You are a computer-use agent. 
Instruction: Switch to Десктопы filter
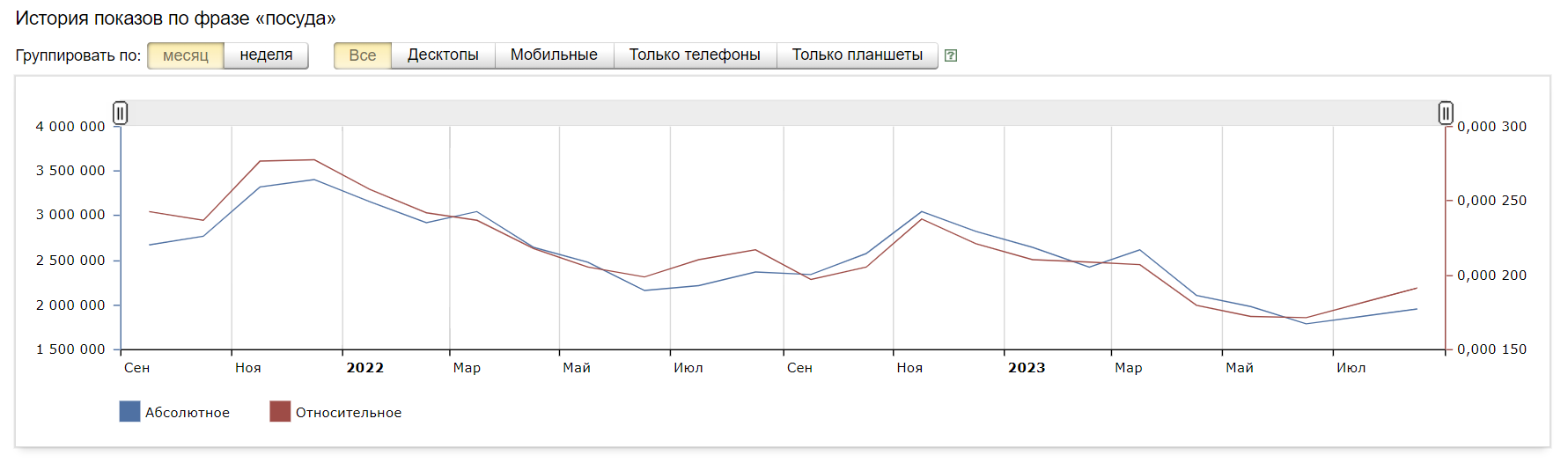point(443,55)
